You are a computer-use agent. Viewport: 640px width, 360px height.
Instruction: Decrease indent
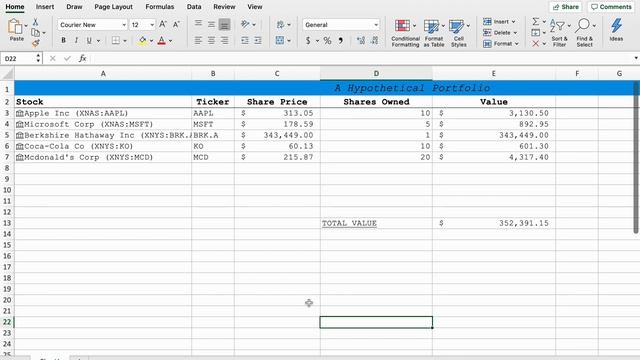click(x=244, y=40)
